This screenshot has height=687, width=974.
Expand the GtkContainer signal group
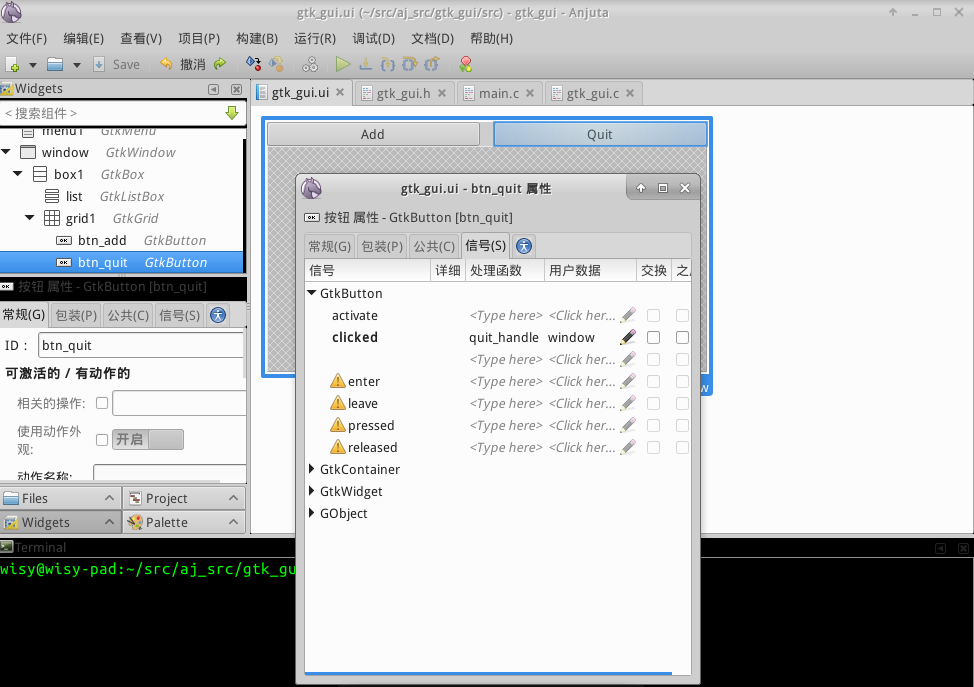(312, 469)
